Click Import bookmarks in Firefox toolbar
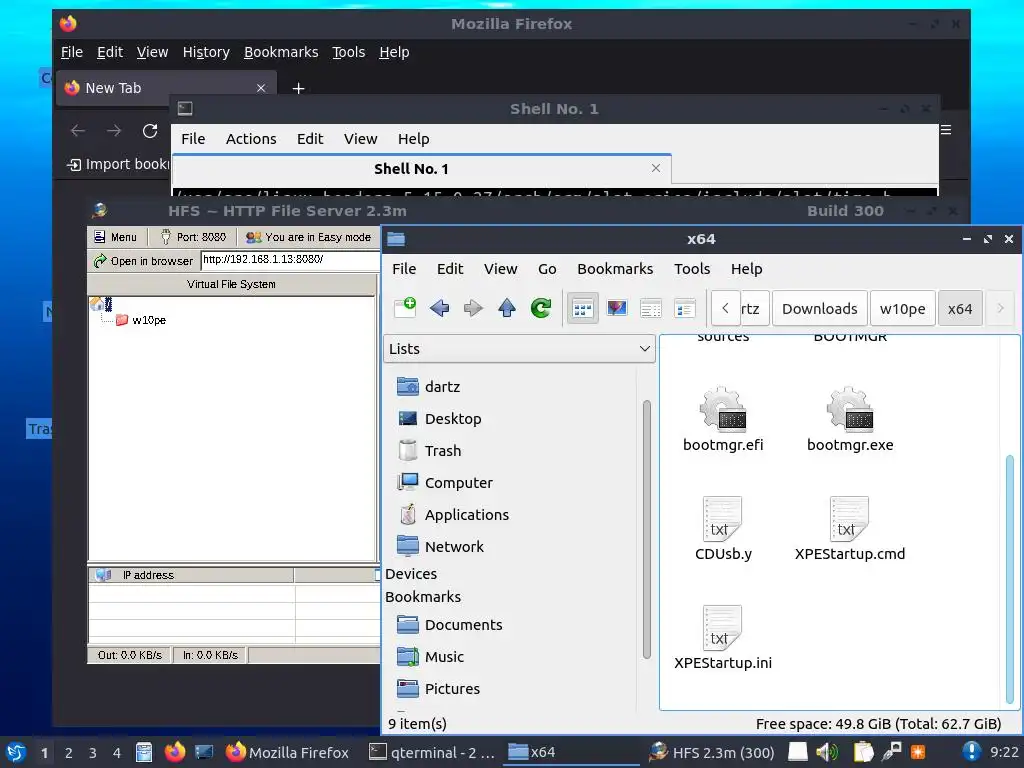The image size is (1024, 768). pos(118,165)
